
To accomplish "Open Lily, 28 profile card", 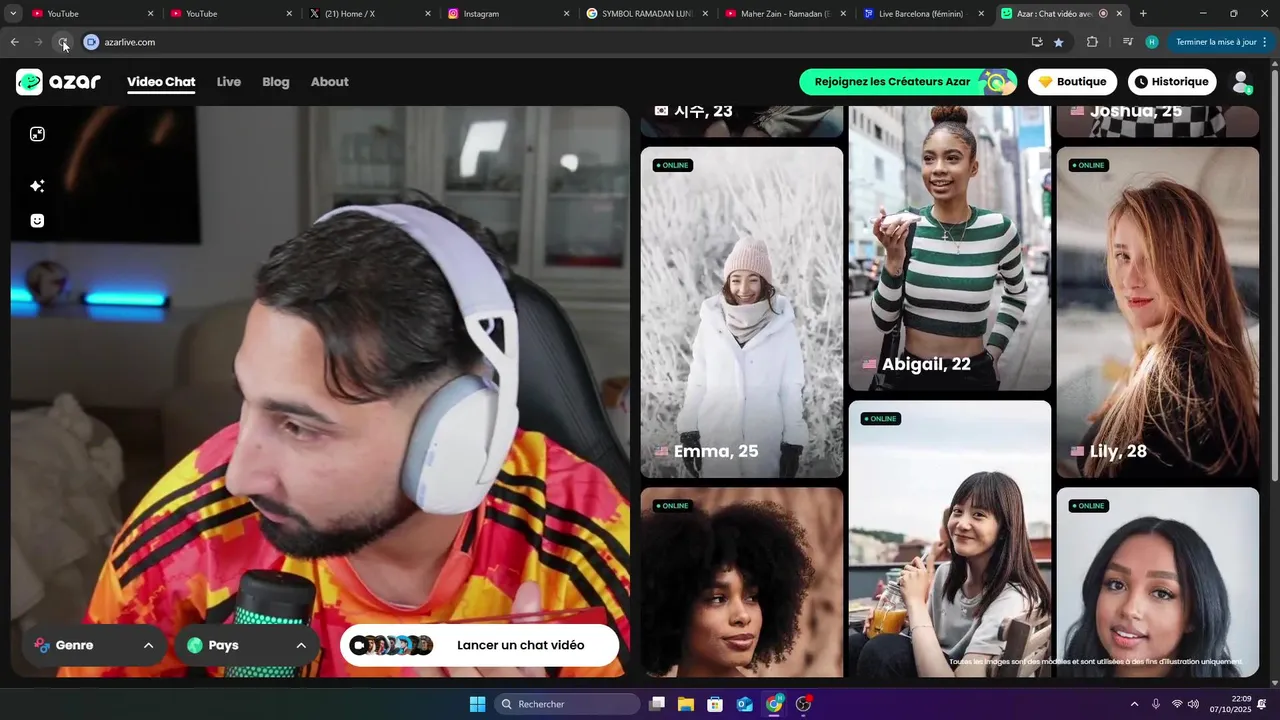I will coord(1158,312).
